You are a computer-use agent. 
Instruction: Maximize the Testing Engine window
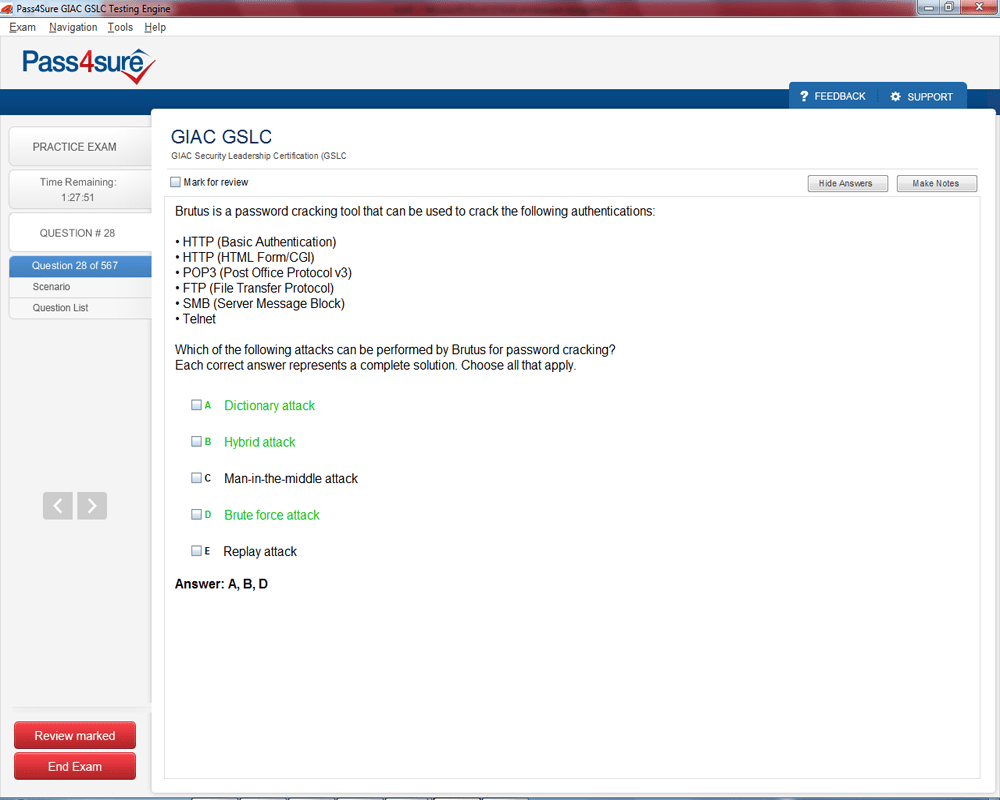pos(949,7)
